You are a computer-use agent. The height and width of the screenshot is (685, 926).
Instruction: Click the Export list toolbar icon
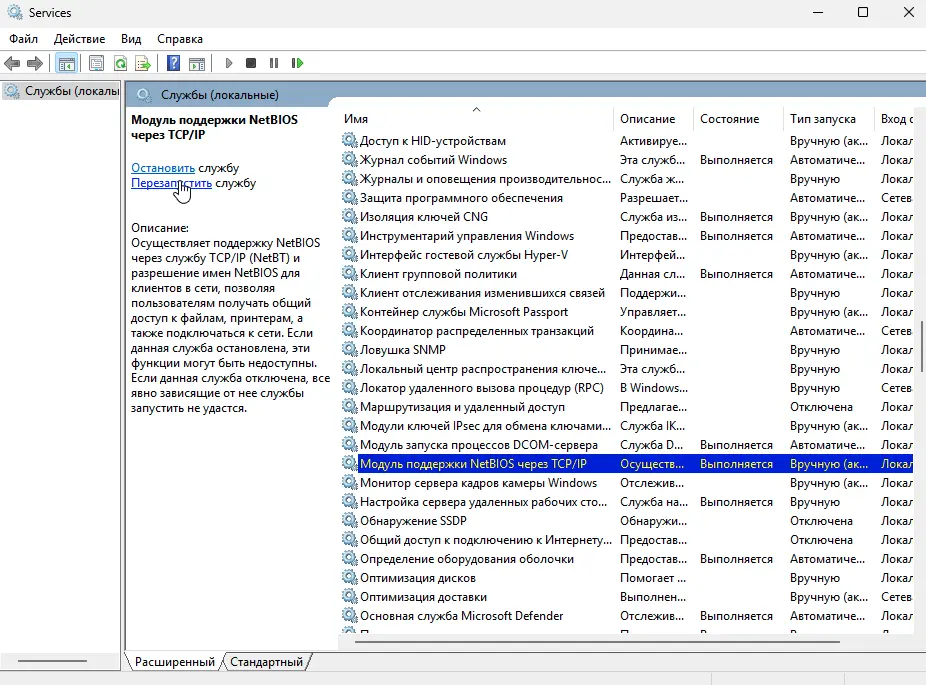click(143, 63)
